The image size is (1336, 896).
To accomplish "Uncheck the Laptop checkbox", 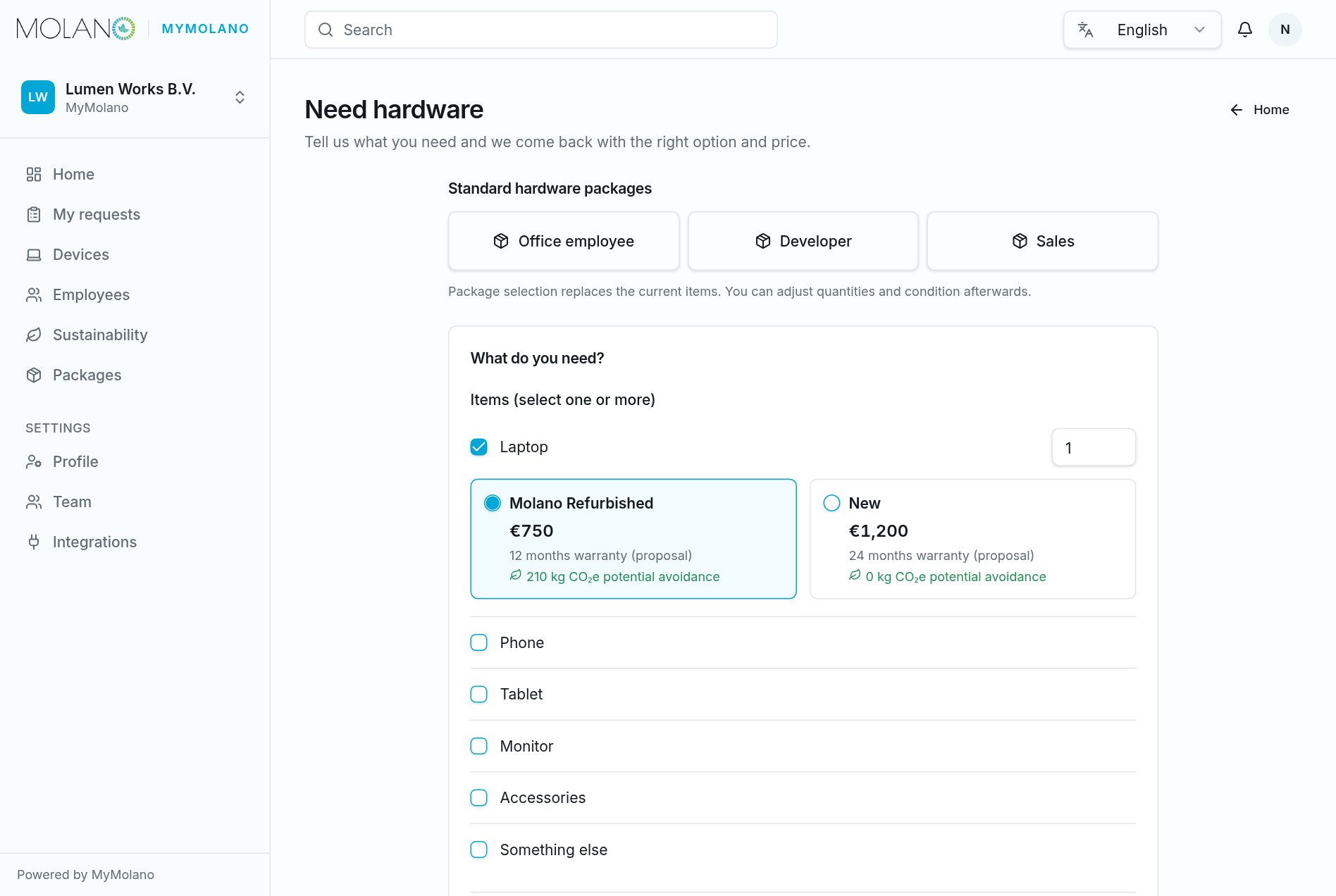I will coord(479,447).
